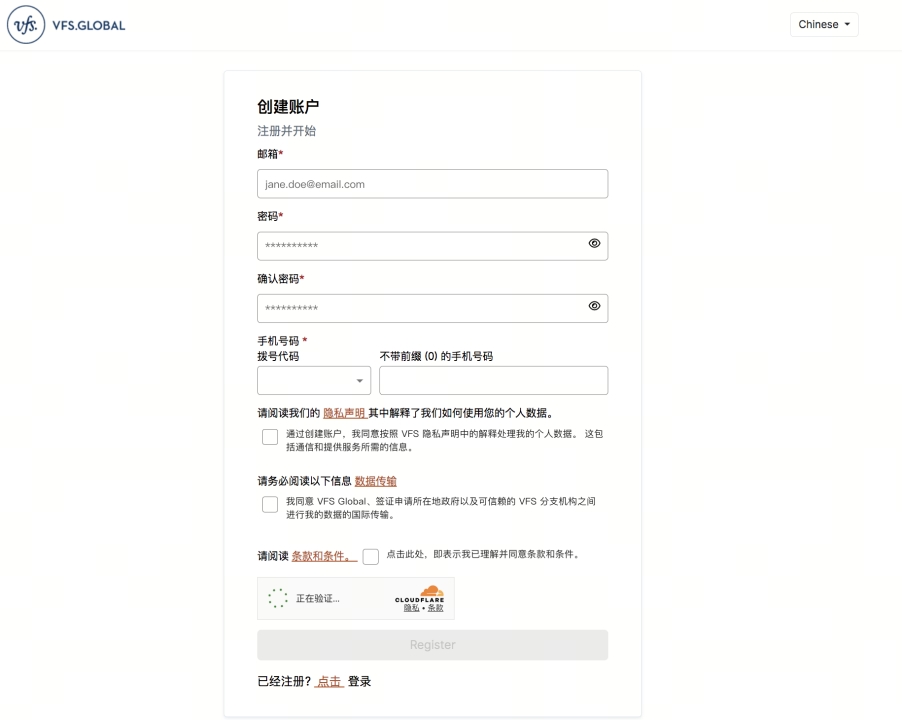902x720 pixels.
Task: Click the phone number input field
Action: (493, 380)
